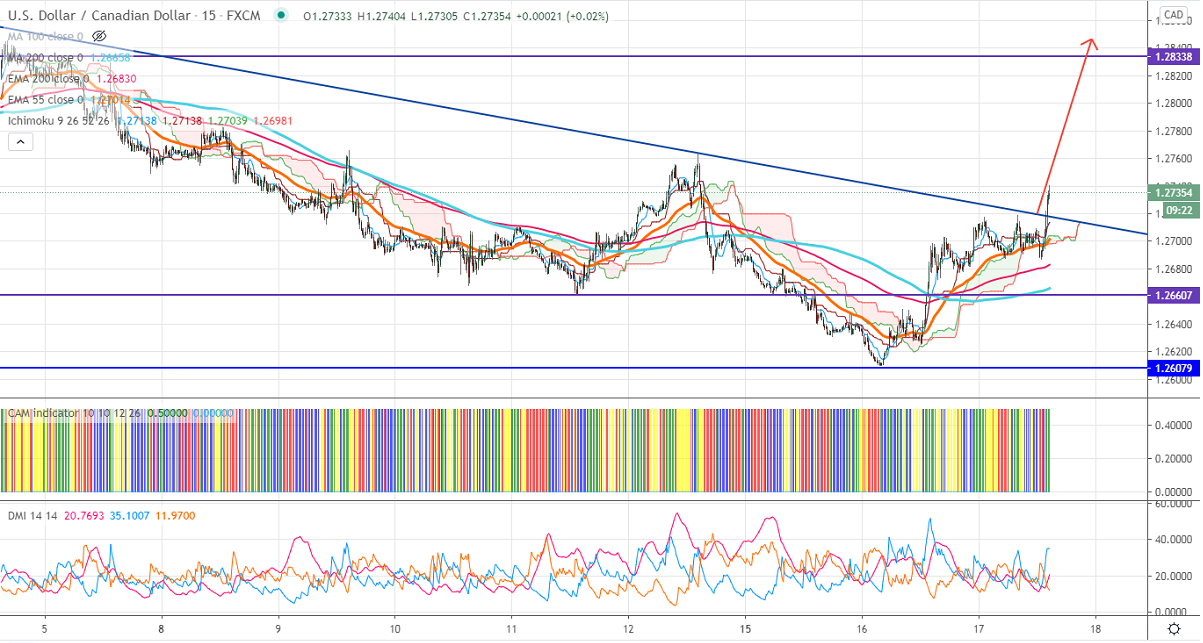The image size is (1203, 643).
Task: Click date label 16 on time axis
Action: [861, 630]
